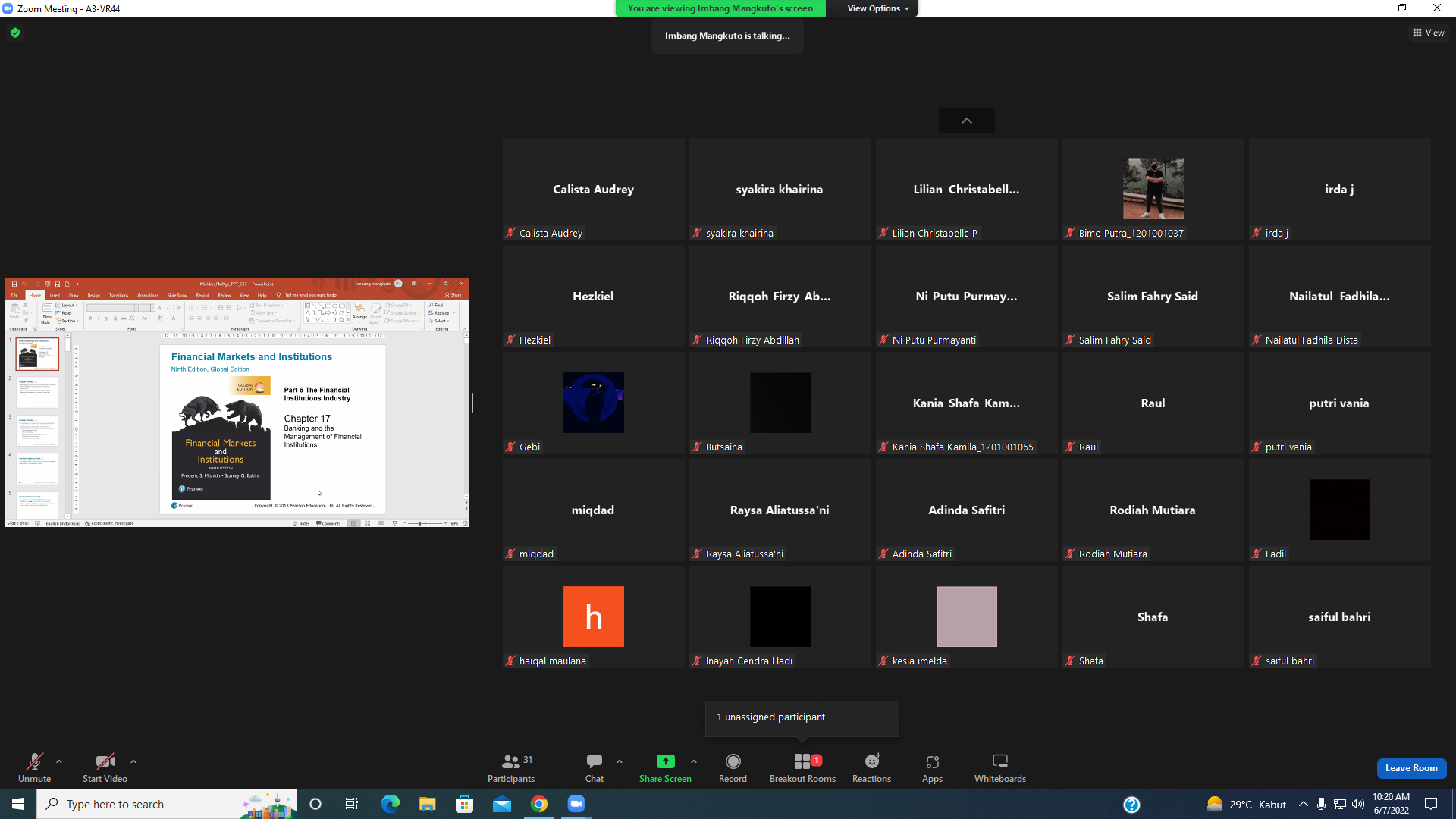
Task: Click Replace in PowerPoint Editing group
Action: coord(441,312)
